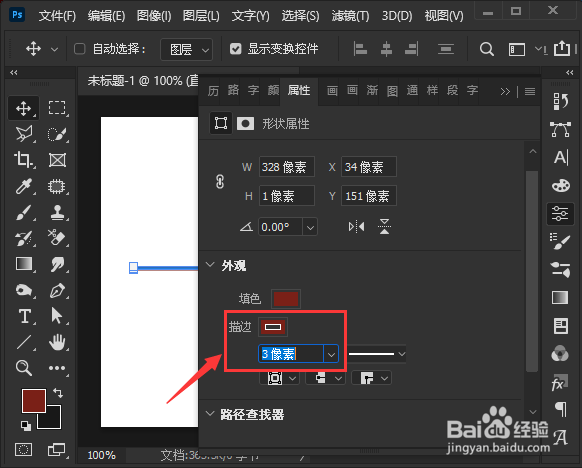Select the Path Selection tool
Image resolution: width=582 pixels, height=468 pixels.
coord(57,316)
